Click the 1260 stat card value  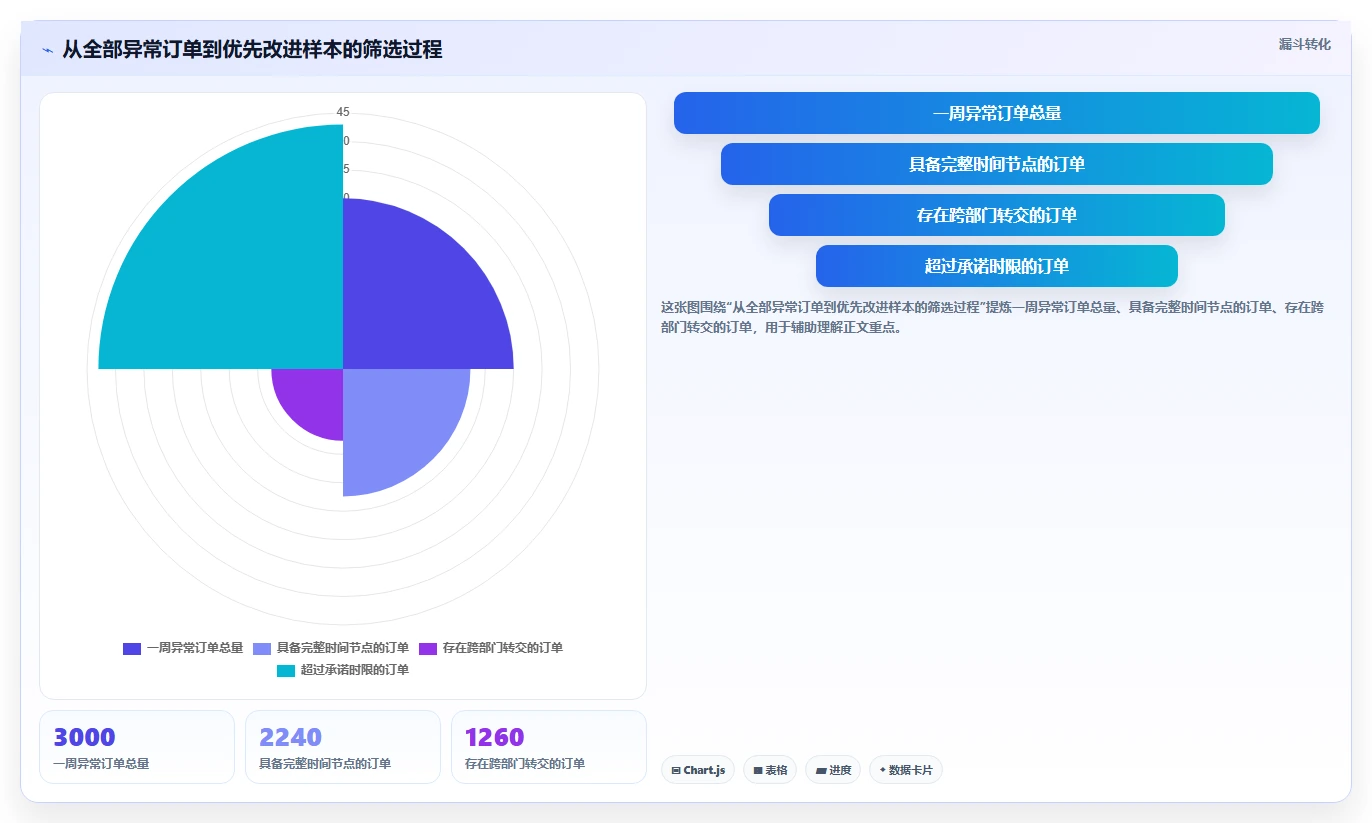click(494, 737)
